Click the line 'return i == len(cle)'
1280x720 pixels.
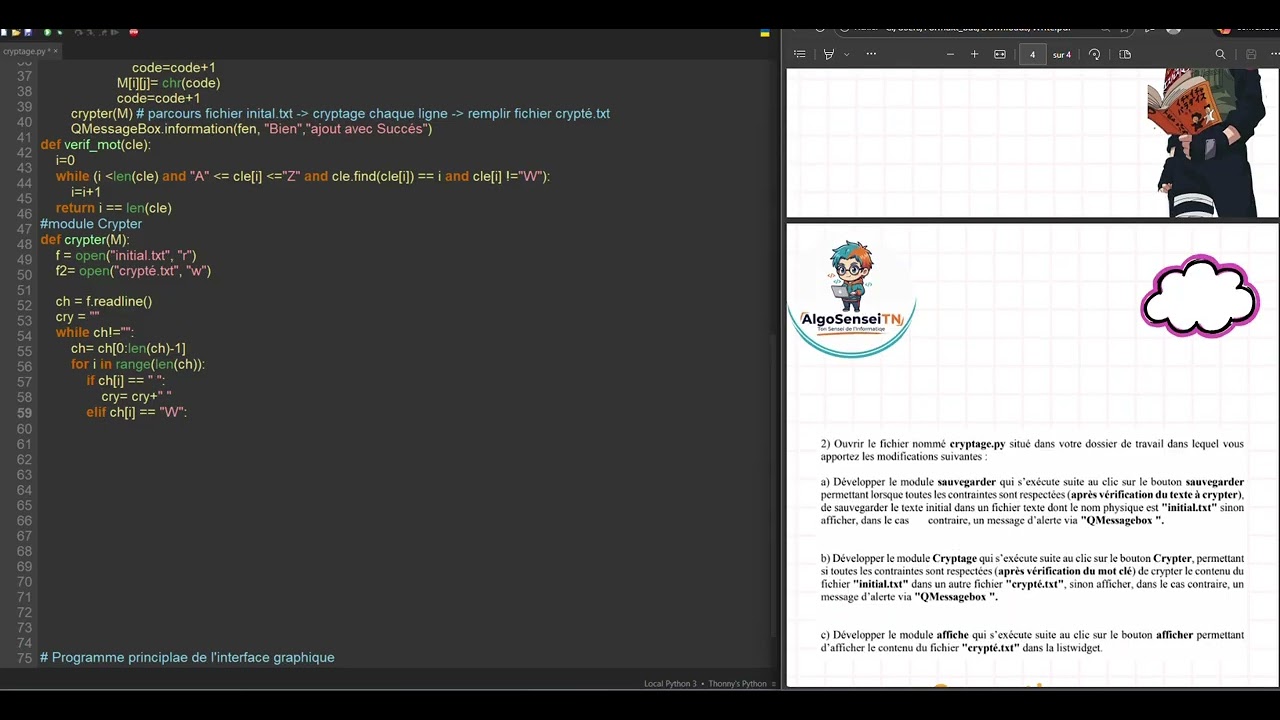coord(114,208)
